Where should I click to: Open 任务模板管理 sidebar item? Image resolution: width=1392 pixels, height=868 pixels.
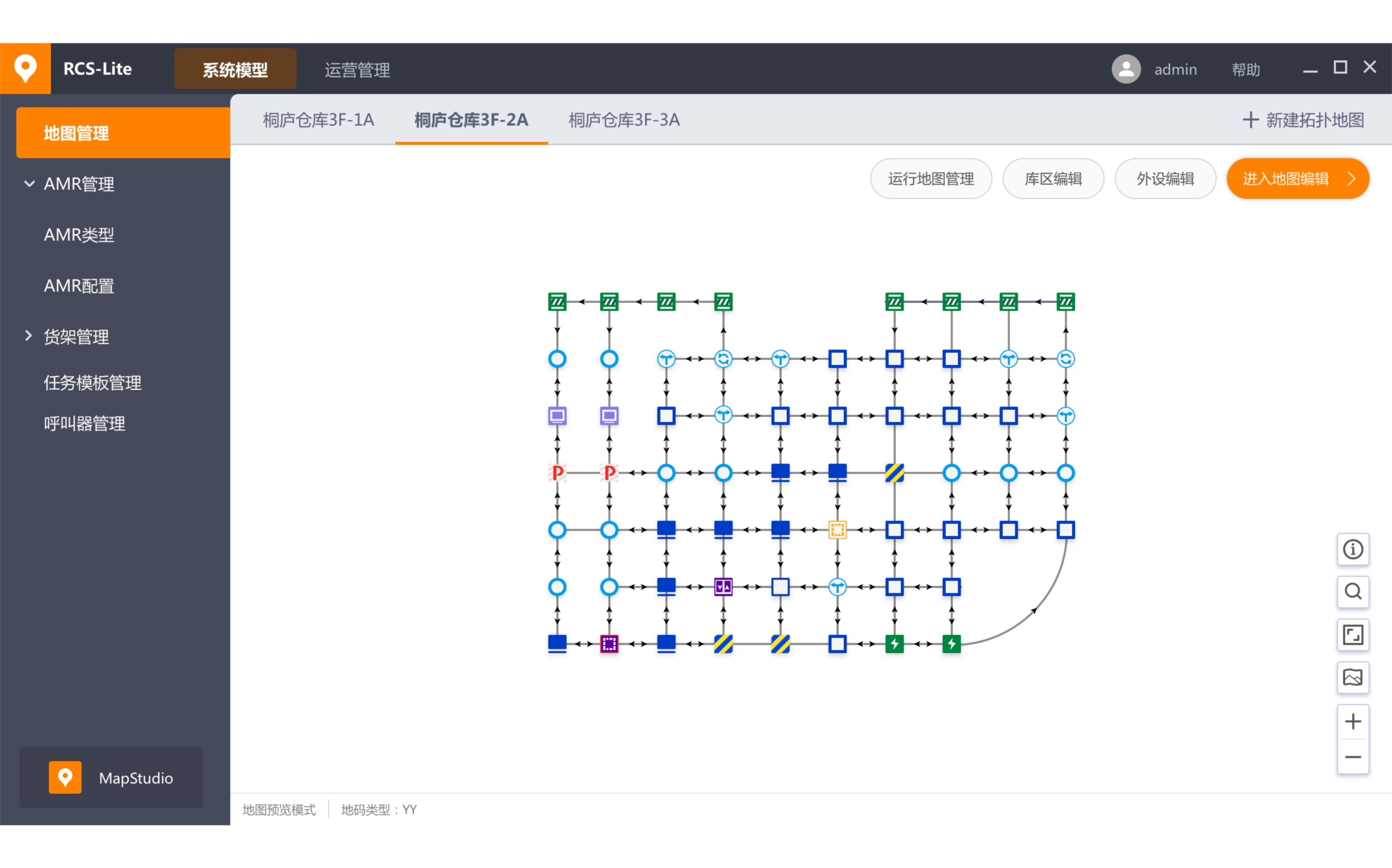click(x=92, y=382)
